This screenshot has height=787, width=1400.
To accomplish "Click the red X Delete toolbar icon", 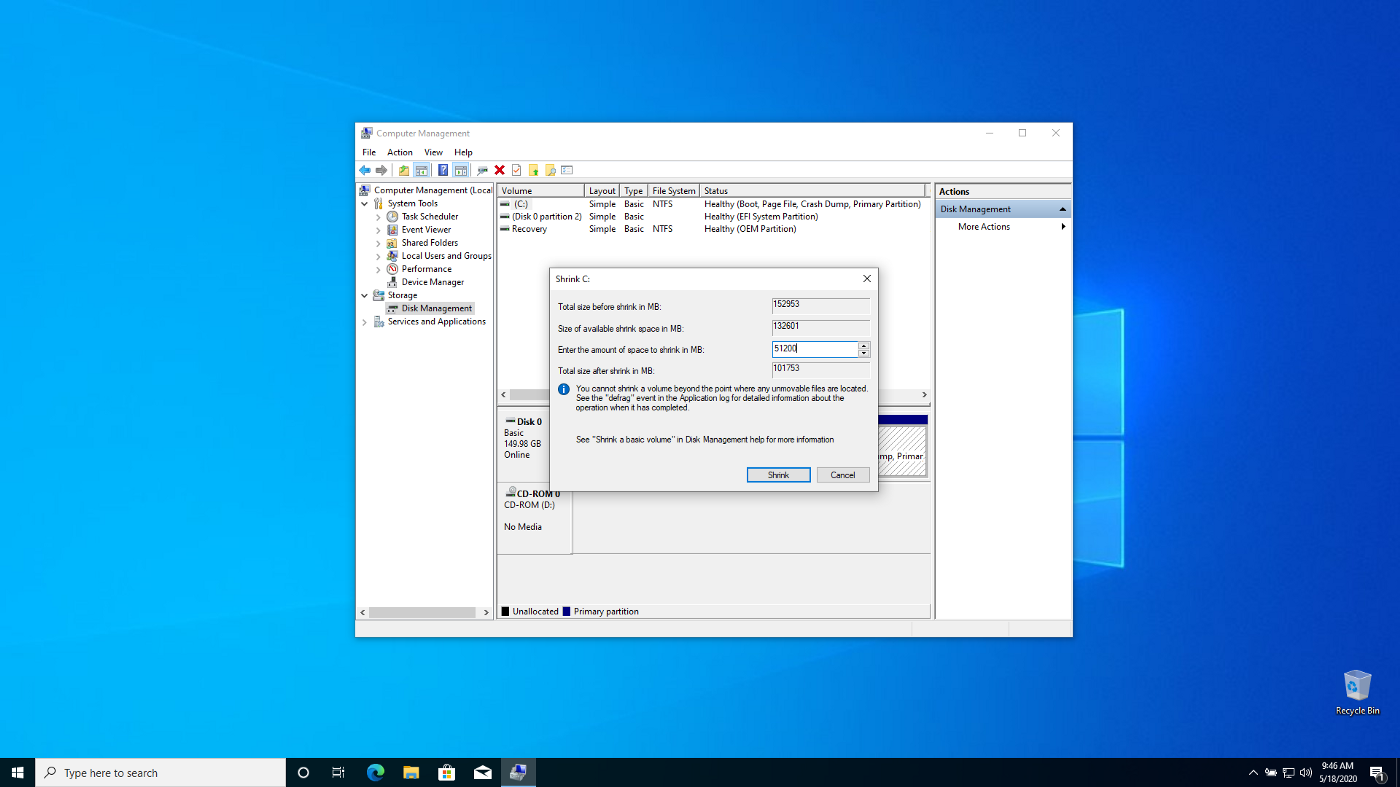I will [500, 170].
